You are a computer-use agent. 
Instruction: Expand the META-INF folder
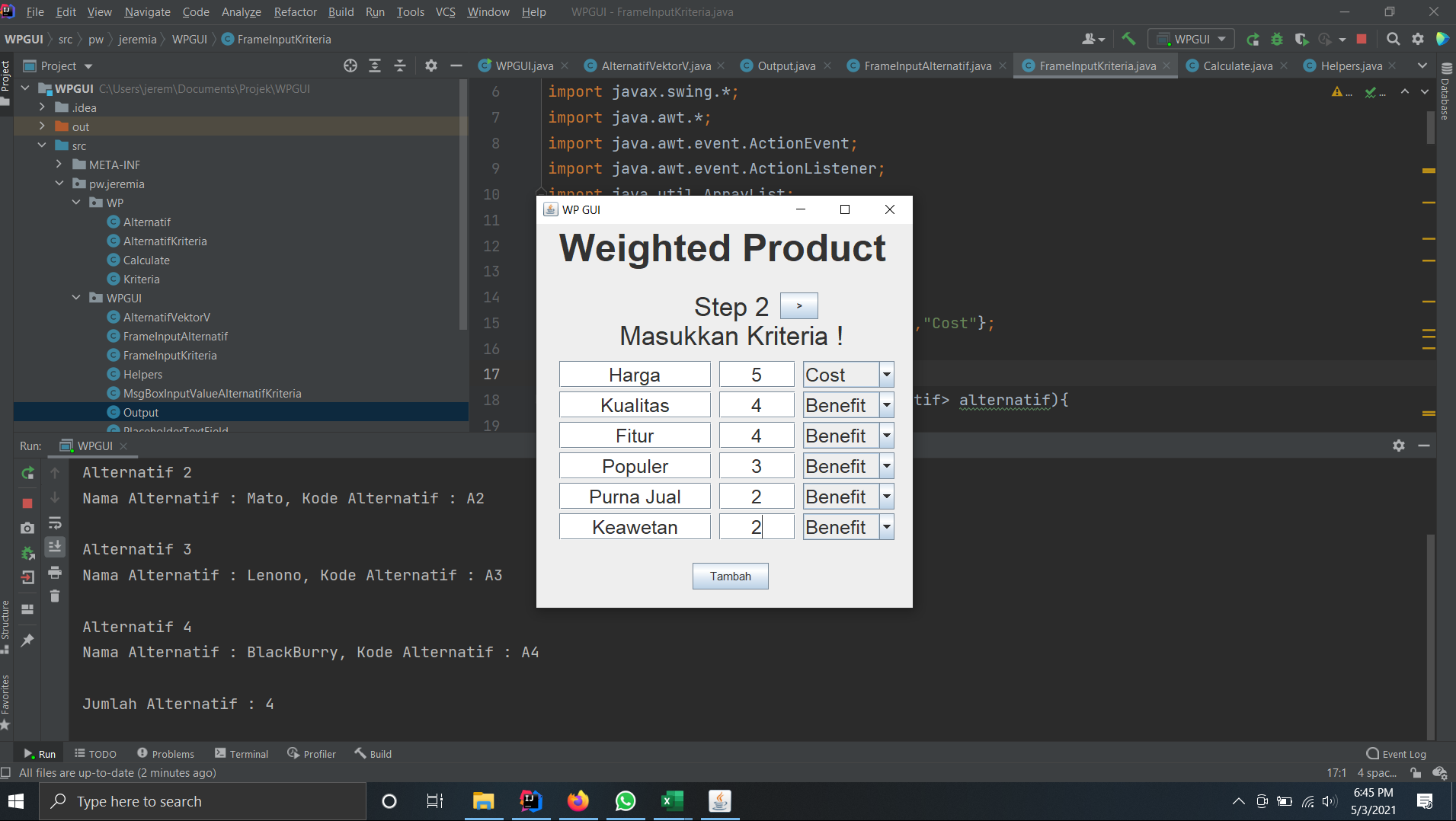pyautogui.click(x=59, y=165)
